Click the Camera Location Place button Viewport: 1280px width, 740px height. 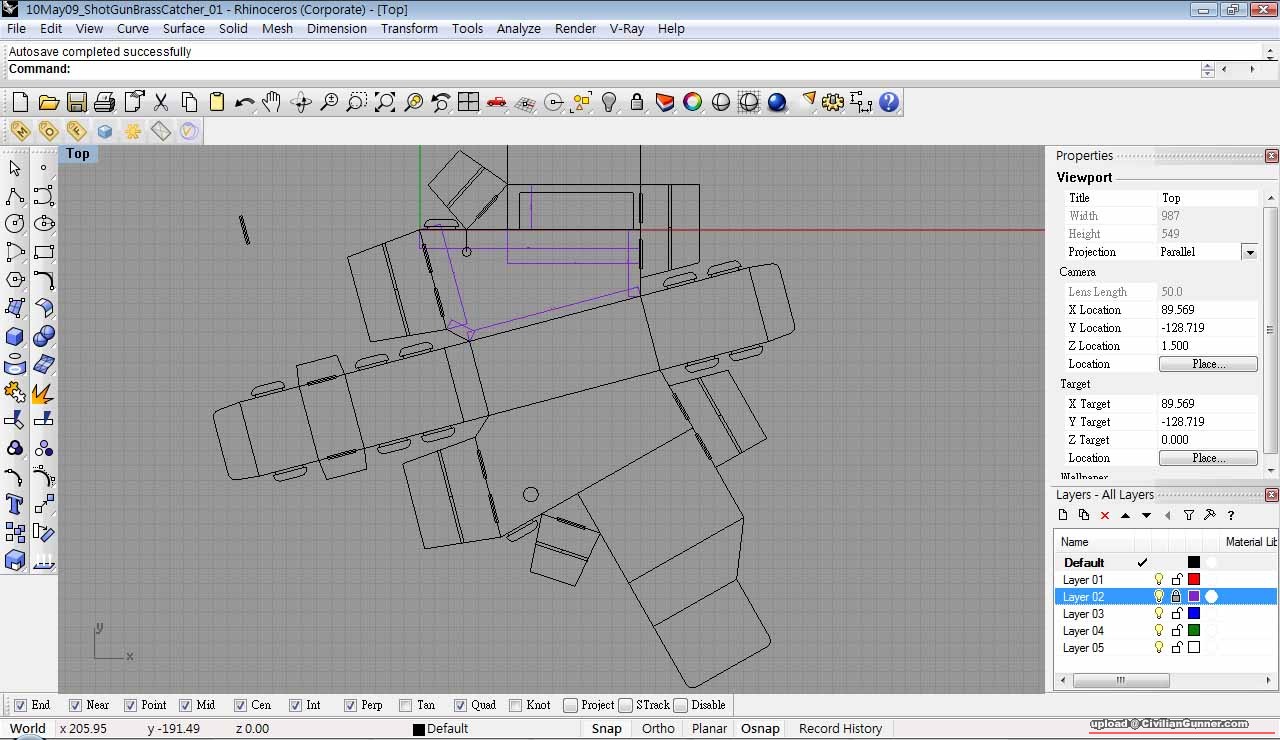[1208, 364]
